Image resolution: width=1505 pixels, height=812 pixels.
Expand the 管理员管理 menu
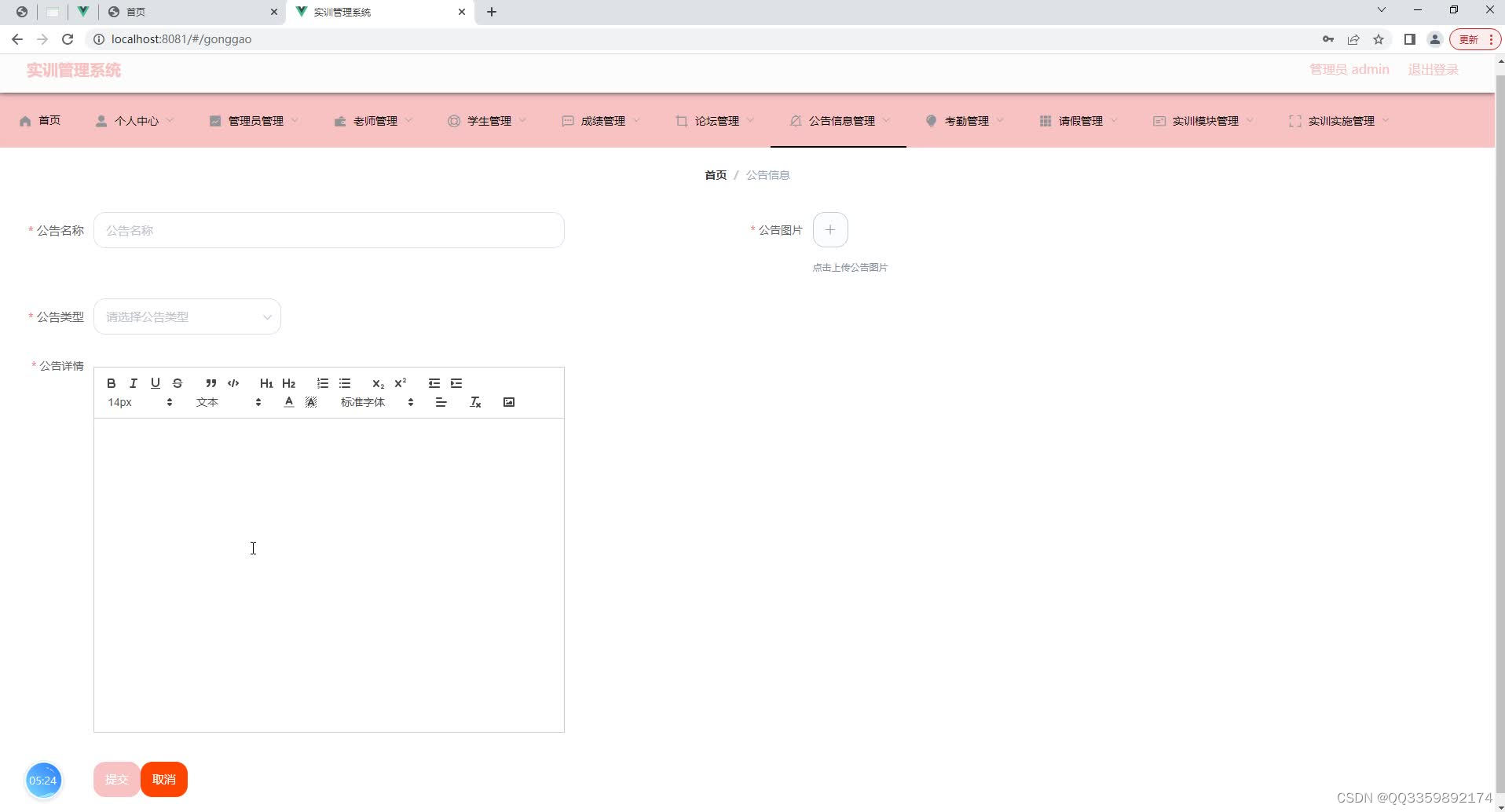(x=254, y=120)
